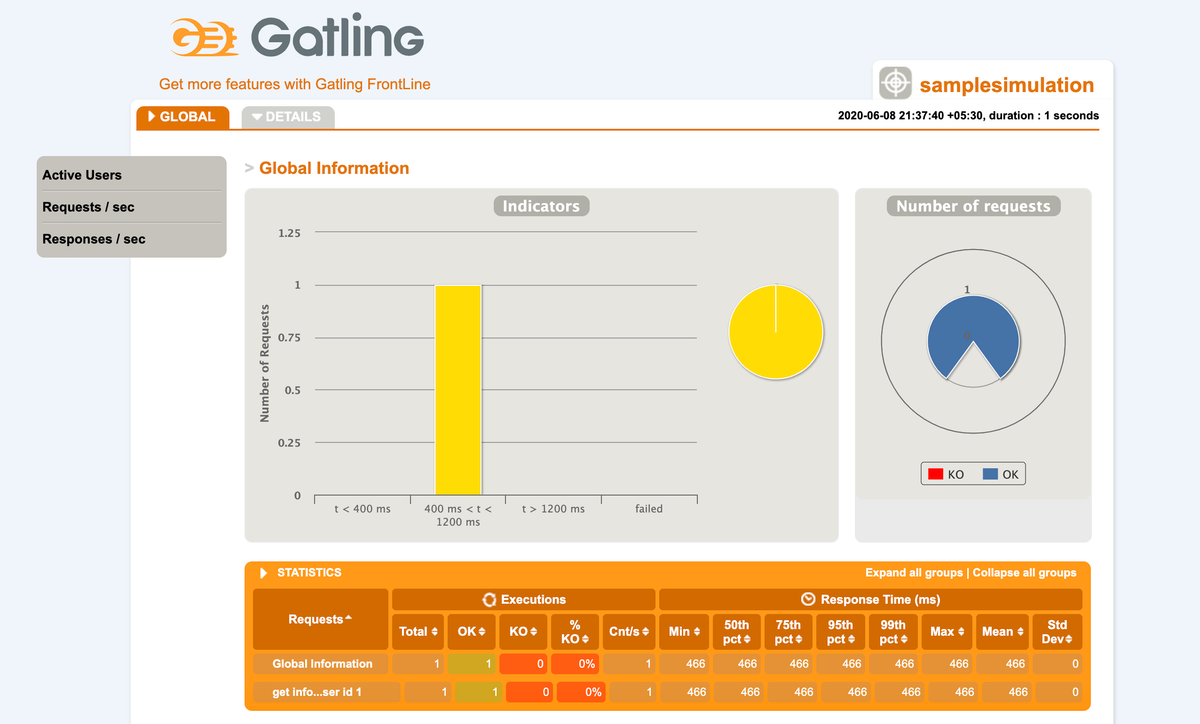Collapse the STATISTICS panel triangle
Image resolution: width=1200 pixels, height=724 pixels.
[x=264, y=573]
